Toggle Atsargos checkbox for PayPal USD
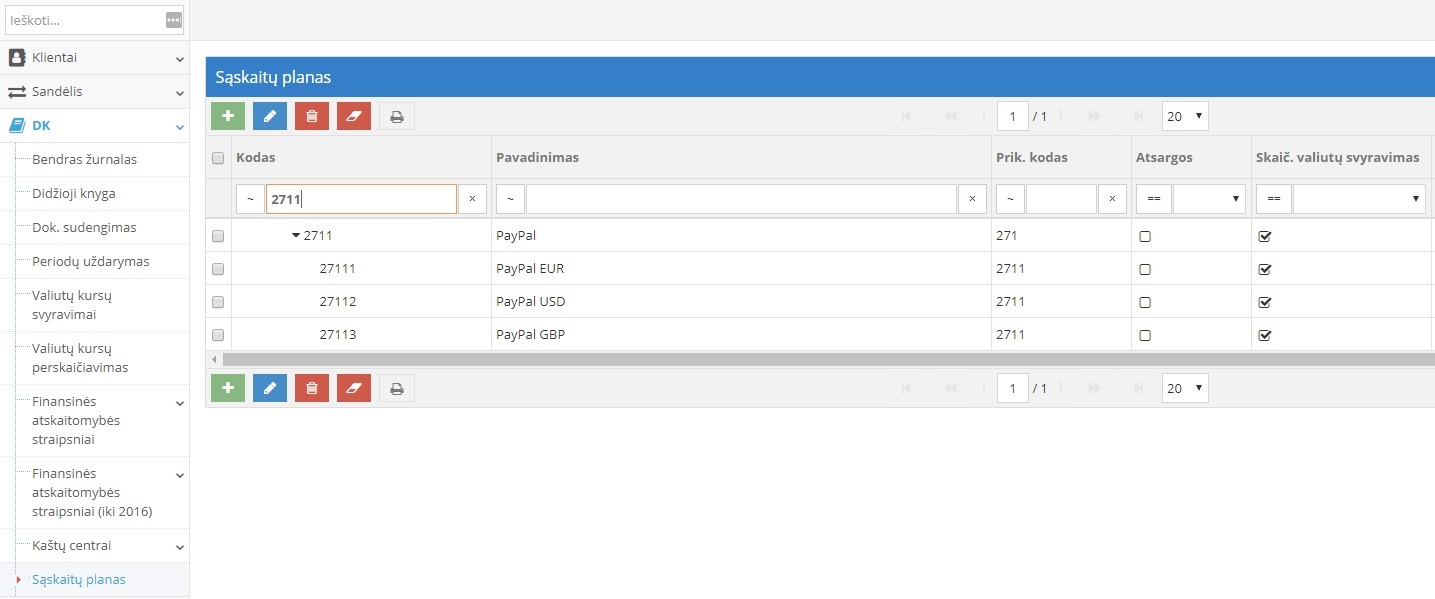Image resolution: width=1435 pixels, height=599 pixels. click(1145, 302)
